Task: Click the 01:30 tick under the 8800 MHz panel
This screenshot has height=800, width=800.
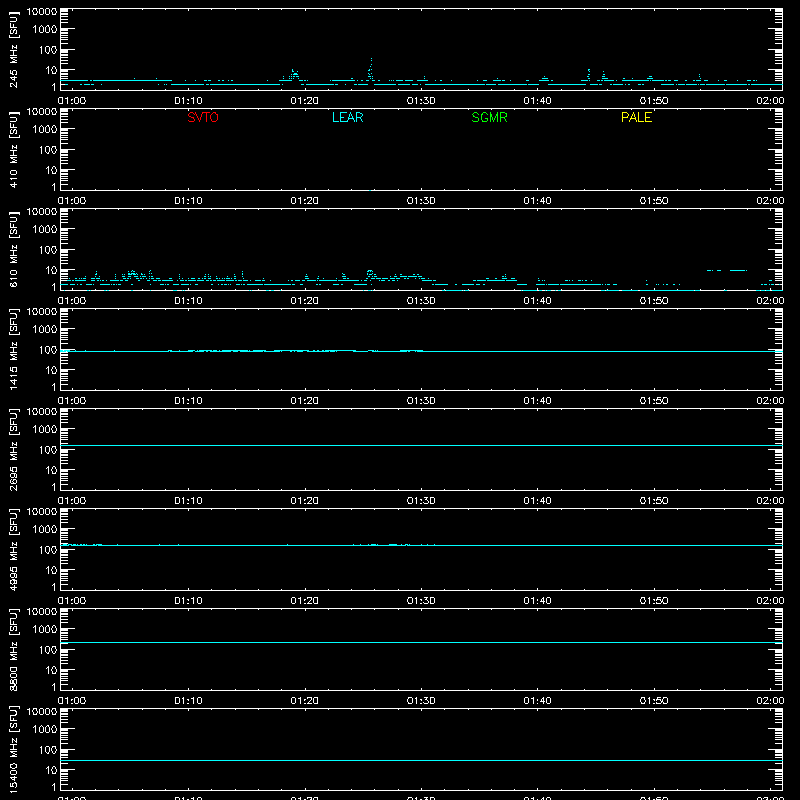Action: pyautogui.click(x=421, y=701)
